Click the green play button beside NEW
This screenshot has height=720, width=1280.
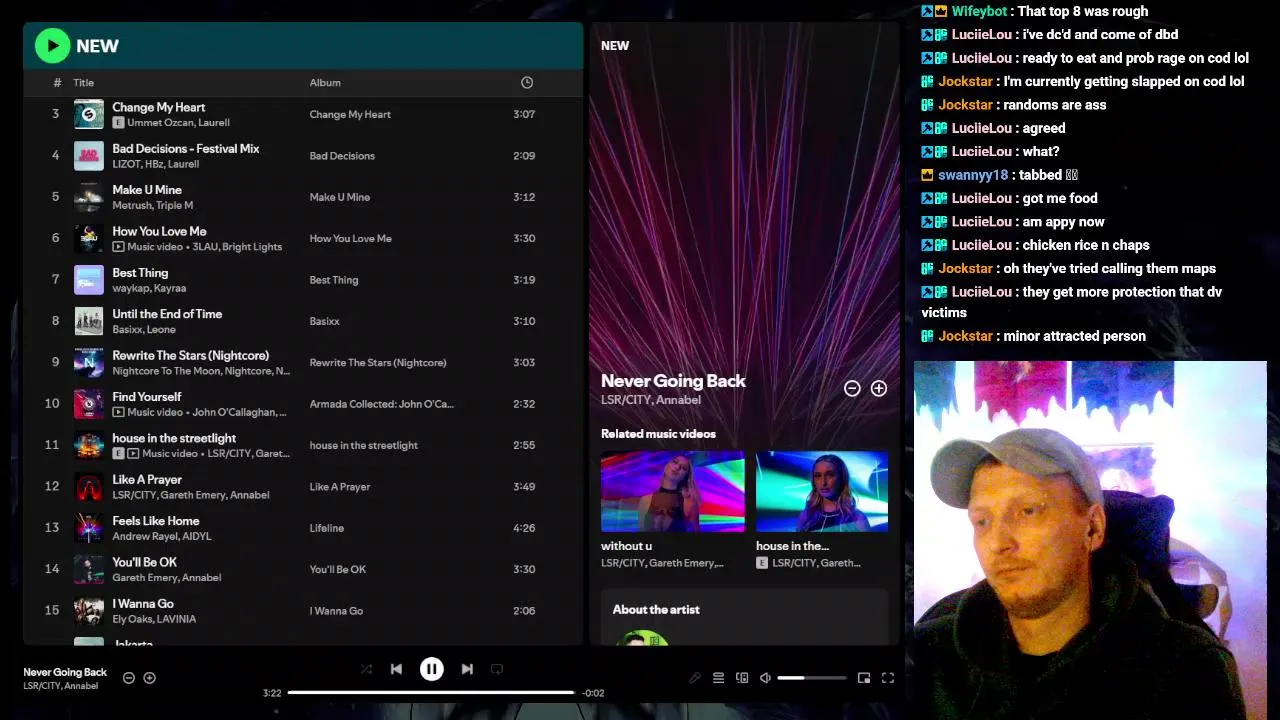pyautogui.click(x=52, y=45)
